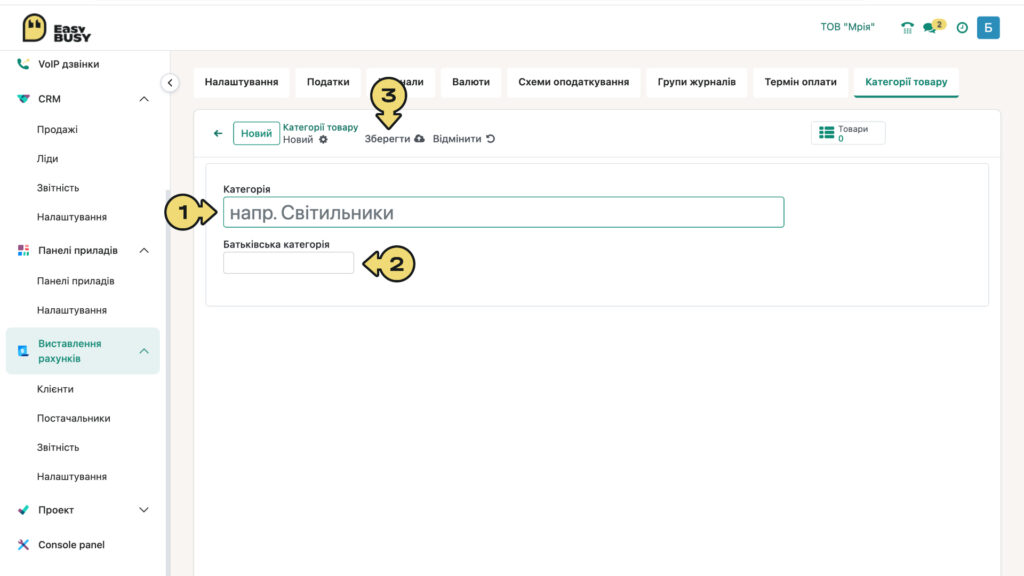Go back using the left arrow
This screenshot has width=1024, height=576.
pos(218,133)
